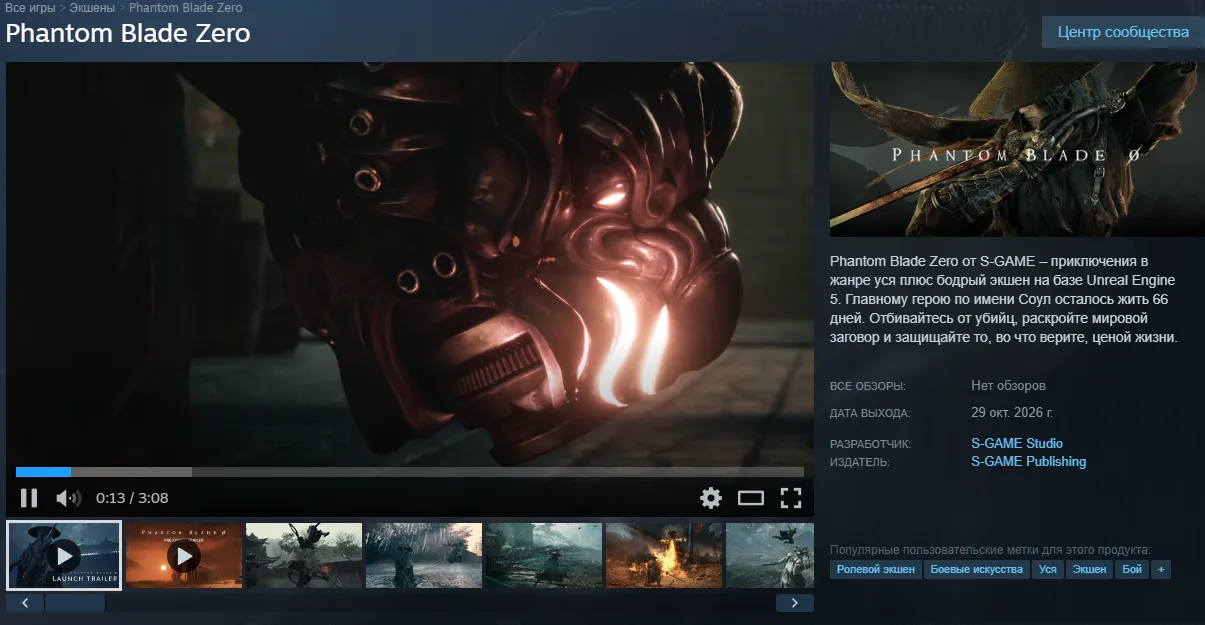The height and width of the screenshot is (625, 1205).
Task: Open the Центр сообщества community hub
Action: click(1123, 32)
